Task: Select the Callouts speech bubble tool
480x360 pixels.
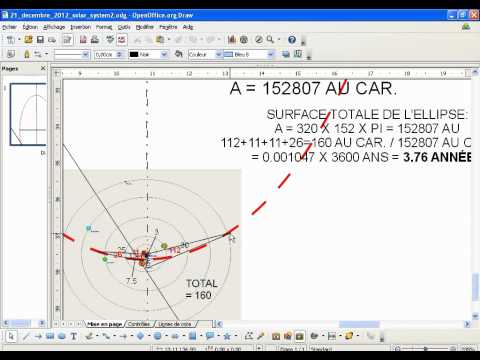Action: coord(210,336)
